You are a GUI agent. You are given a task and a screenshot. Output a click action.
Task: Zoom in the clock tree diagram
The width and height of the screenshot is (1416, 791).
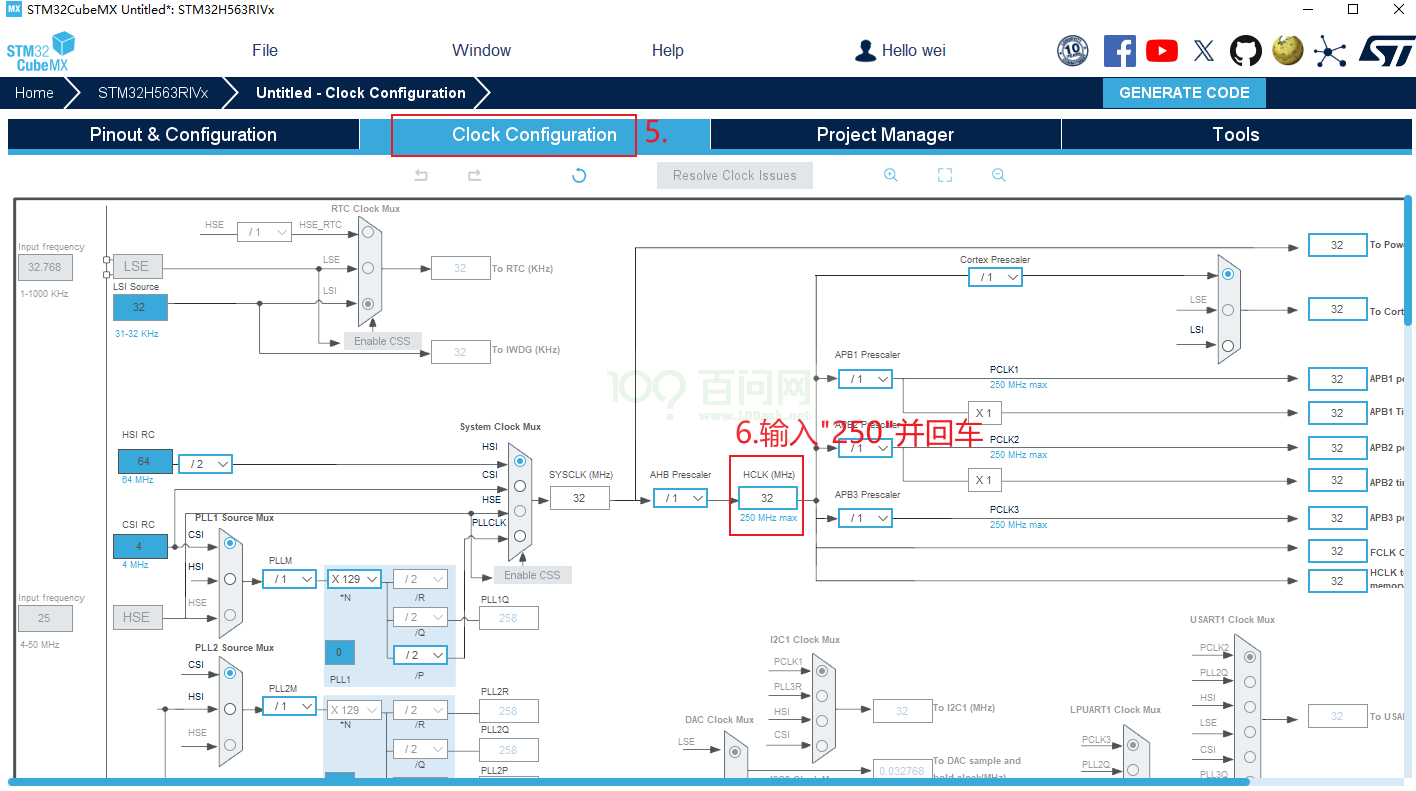[x=890, y=175]
